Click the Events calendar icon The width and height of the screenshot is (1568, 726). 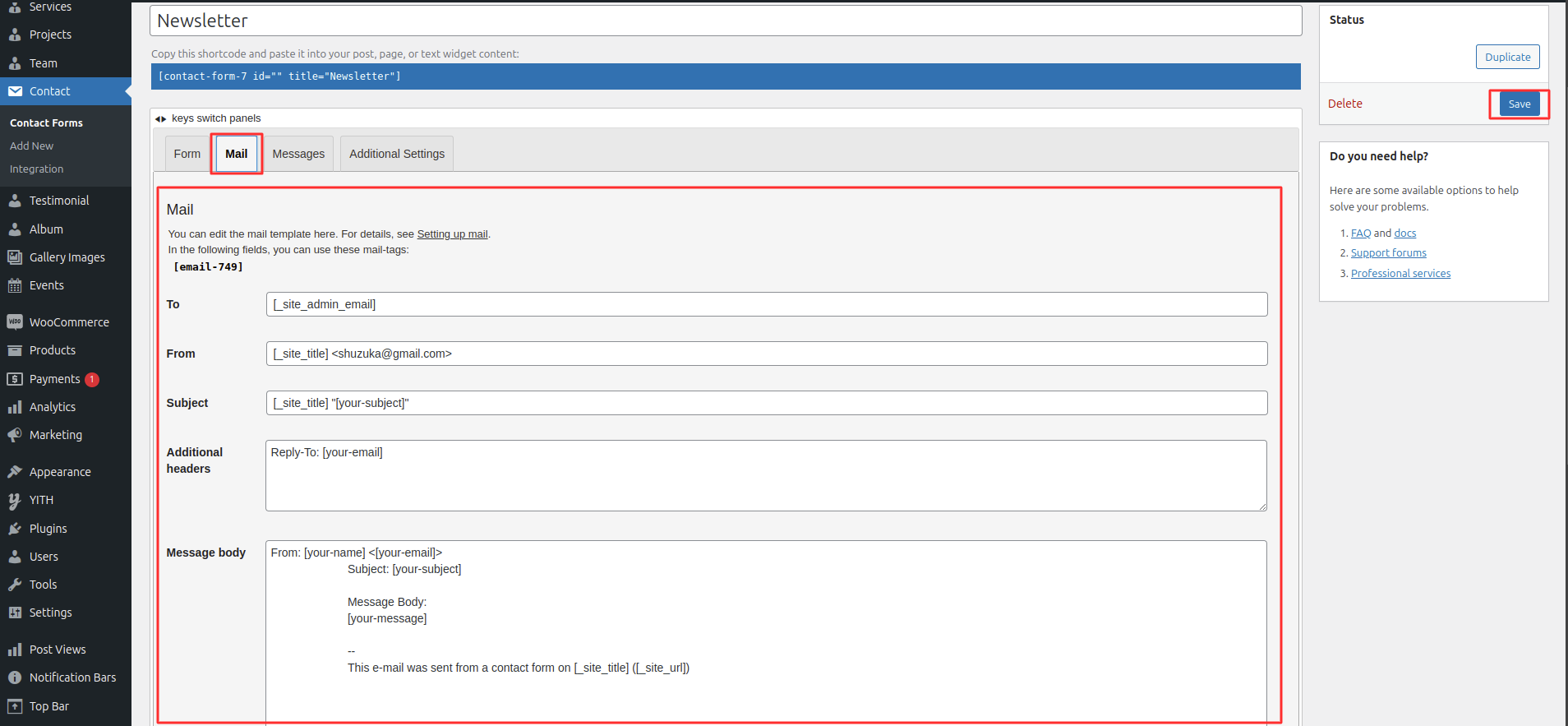[x=15, y=285]
